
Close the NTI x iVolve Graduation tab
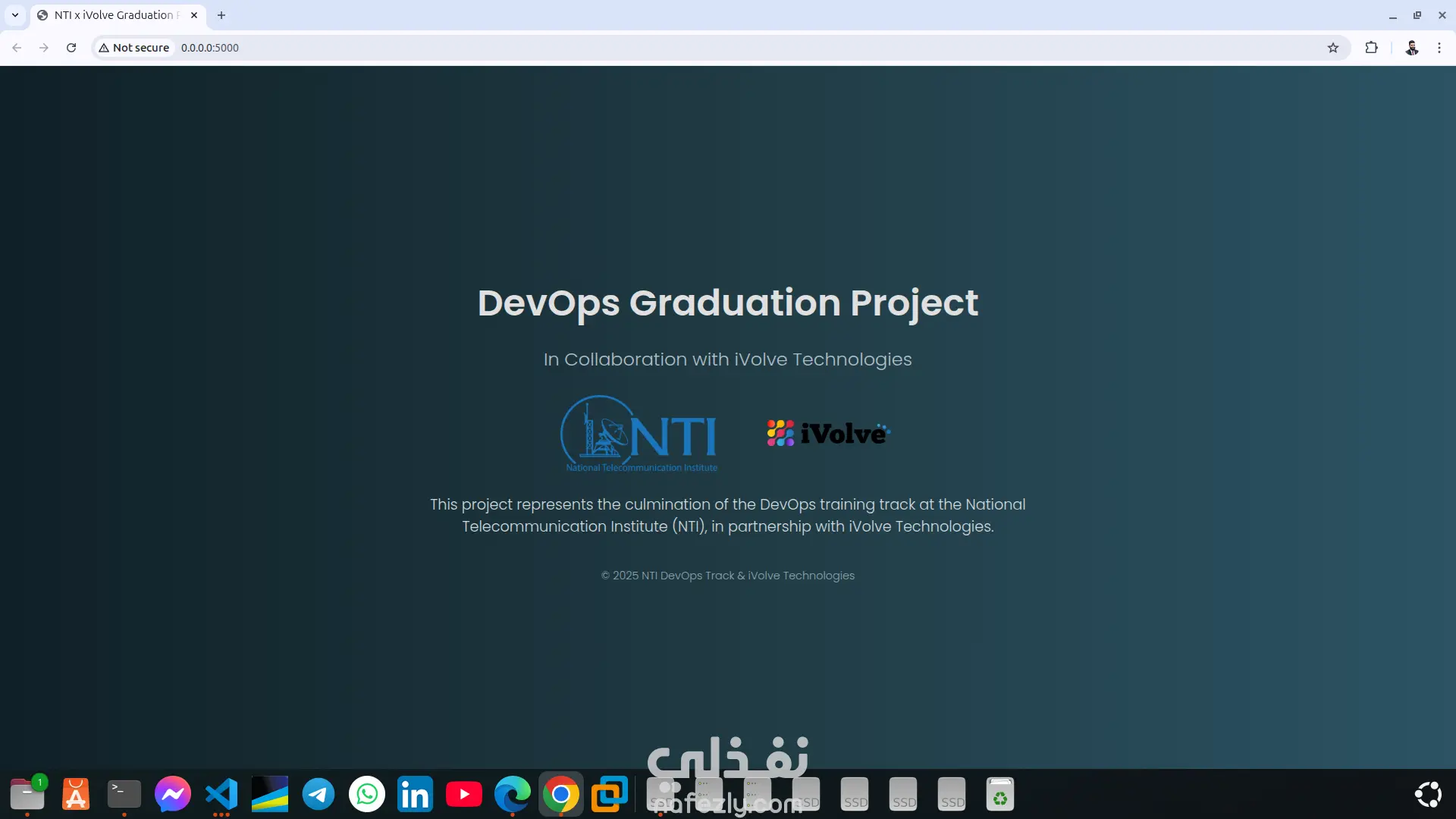coord(194,15)
